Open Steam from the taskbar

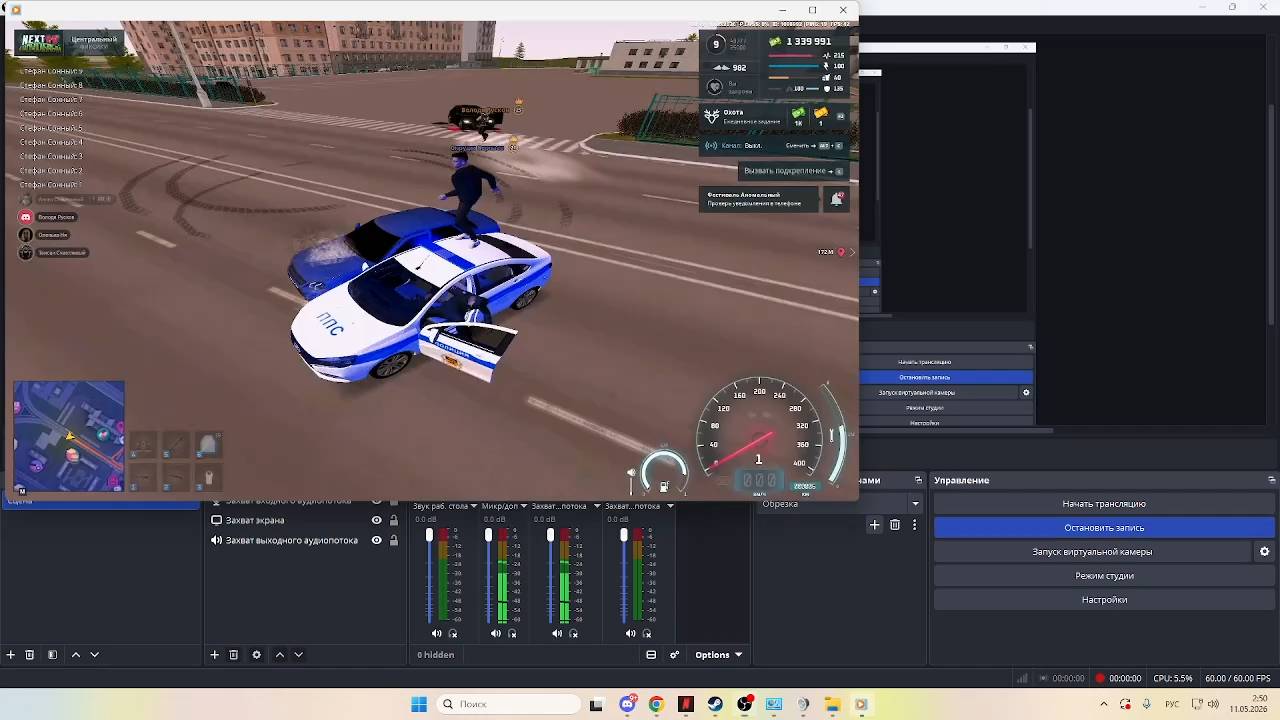(715, 704)
